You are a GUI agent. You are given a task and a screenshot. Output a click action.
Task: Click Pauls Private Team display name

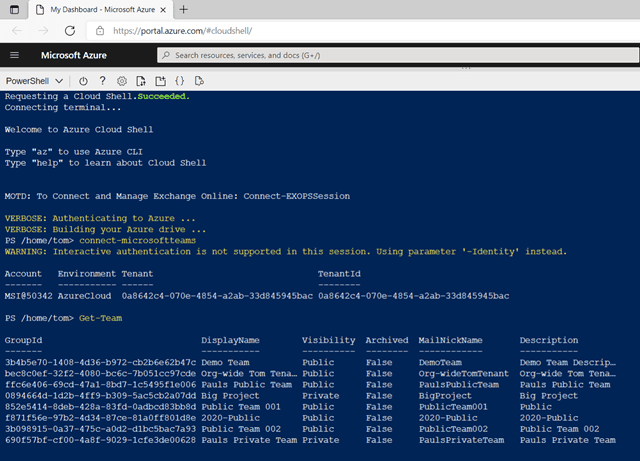click(x=249, y=440)
